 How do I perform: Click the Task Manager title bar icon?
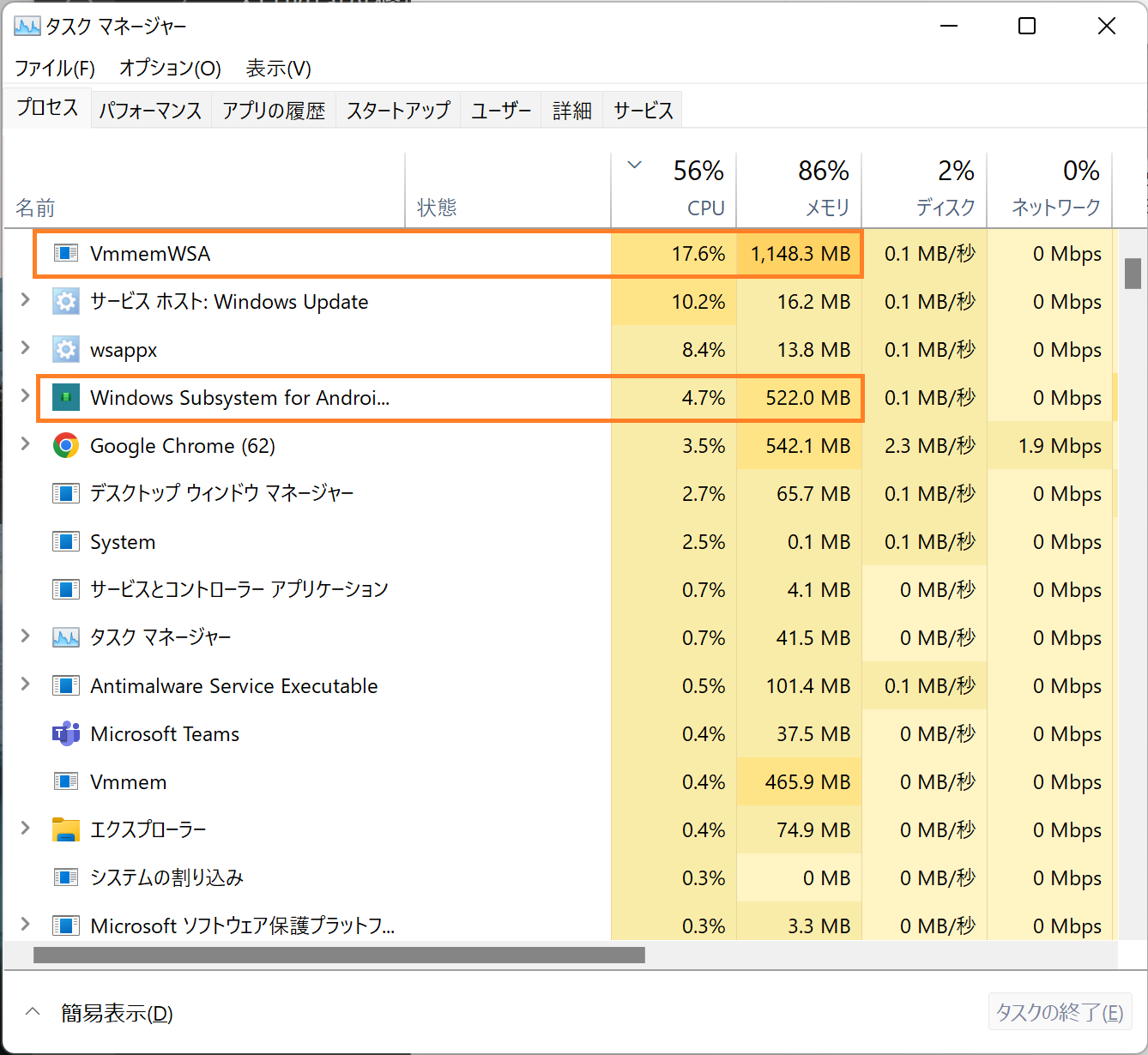27,26
